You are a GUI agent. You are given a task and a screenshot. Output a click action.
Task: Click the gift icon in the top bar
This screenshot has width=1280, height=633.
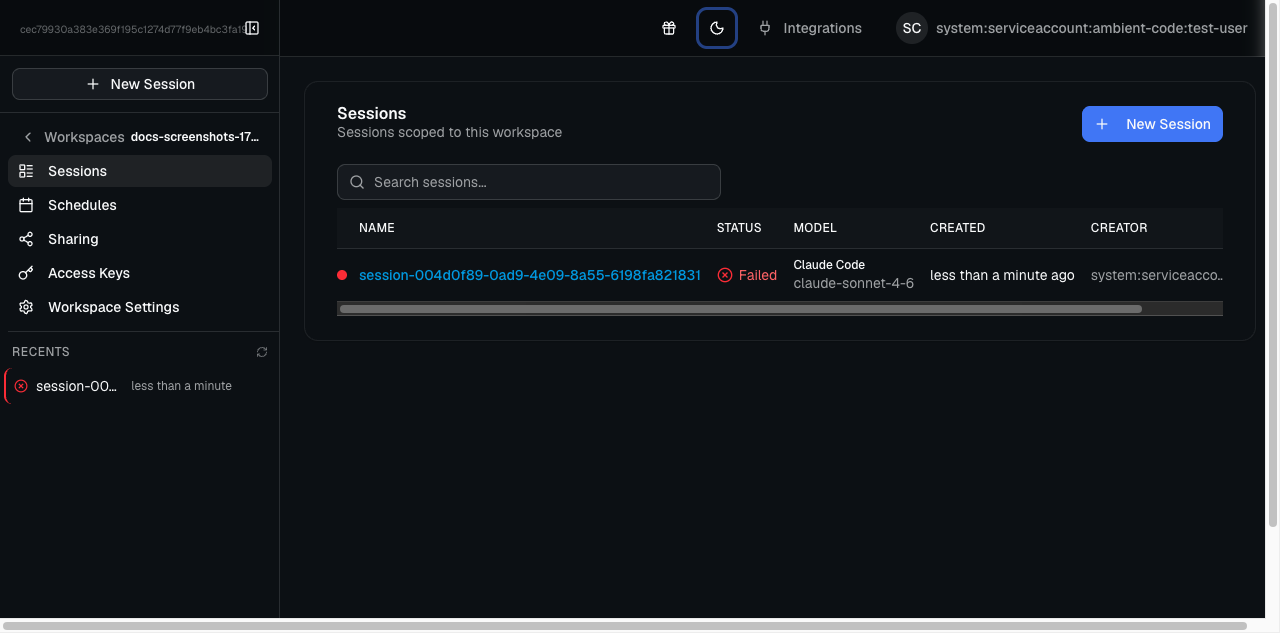[668, 28]
